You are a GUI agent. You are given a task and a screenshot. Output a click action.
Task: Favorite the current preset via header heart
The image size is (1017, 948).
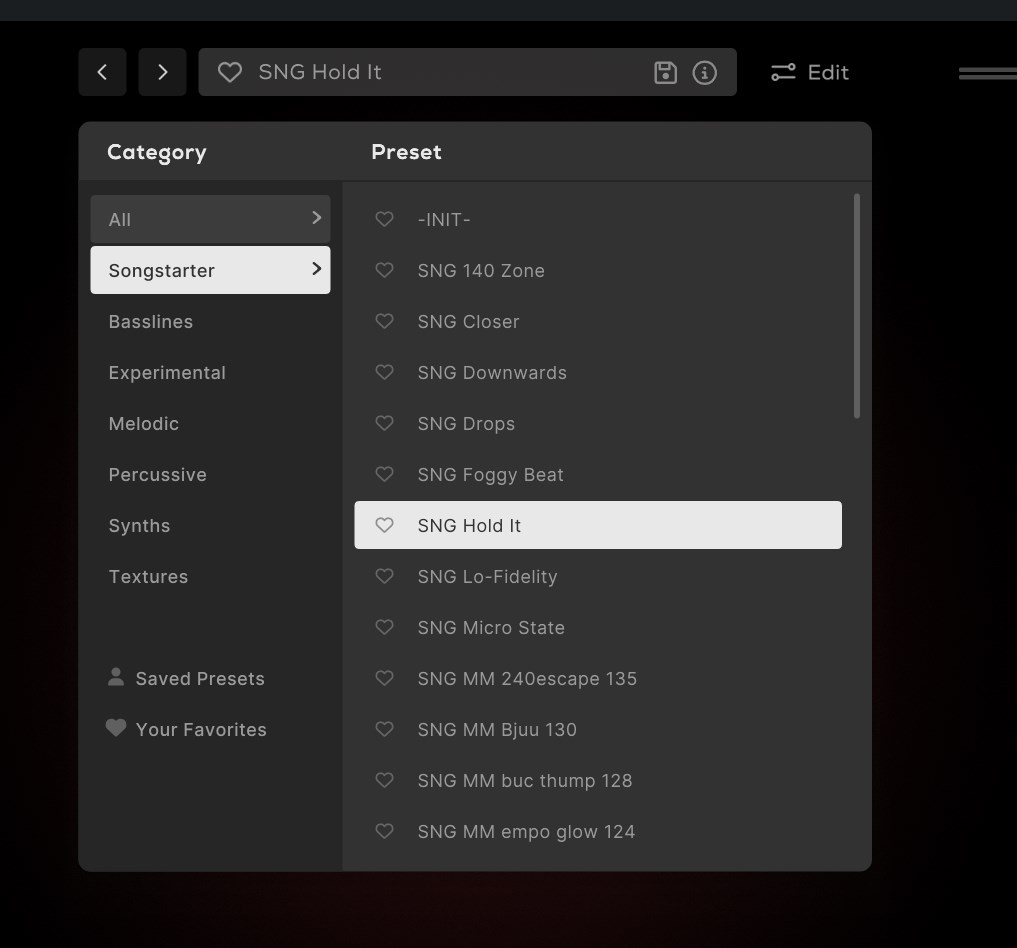[230, 72]
